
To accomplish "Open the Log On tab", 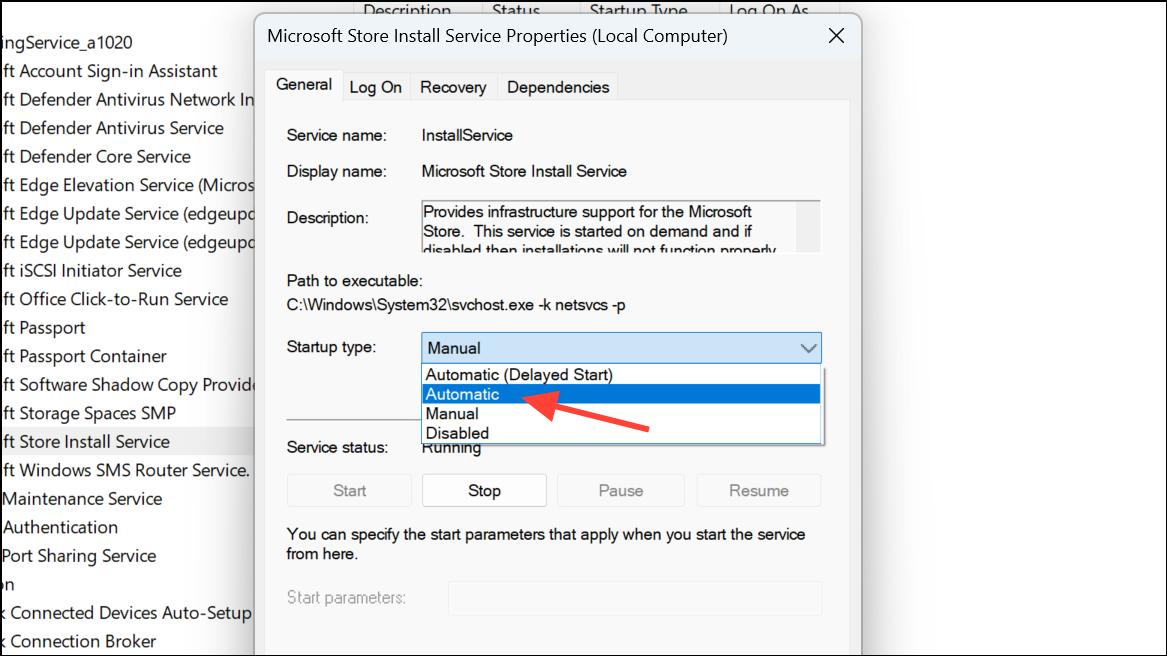I will (x=375, y=87).
